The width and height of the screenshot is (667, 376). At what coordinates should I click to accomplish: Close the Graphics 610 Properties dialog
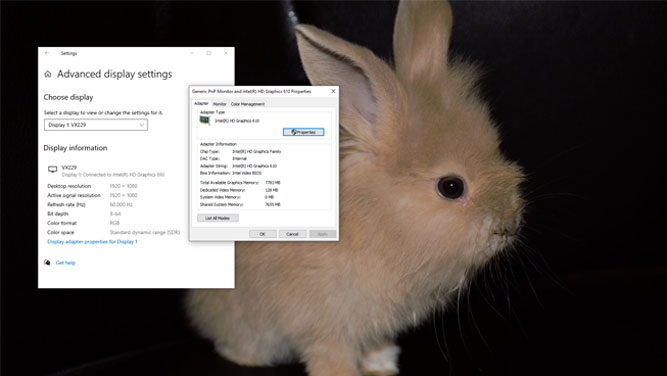pos(333,91)
